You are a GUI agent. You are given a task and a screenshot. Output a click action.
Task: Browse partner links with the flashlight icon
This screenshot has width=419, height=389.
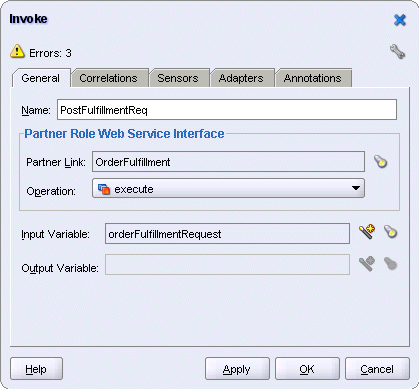(380, 162)
